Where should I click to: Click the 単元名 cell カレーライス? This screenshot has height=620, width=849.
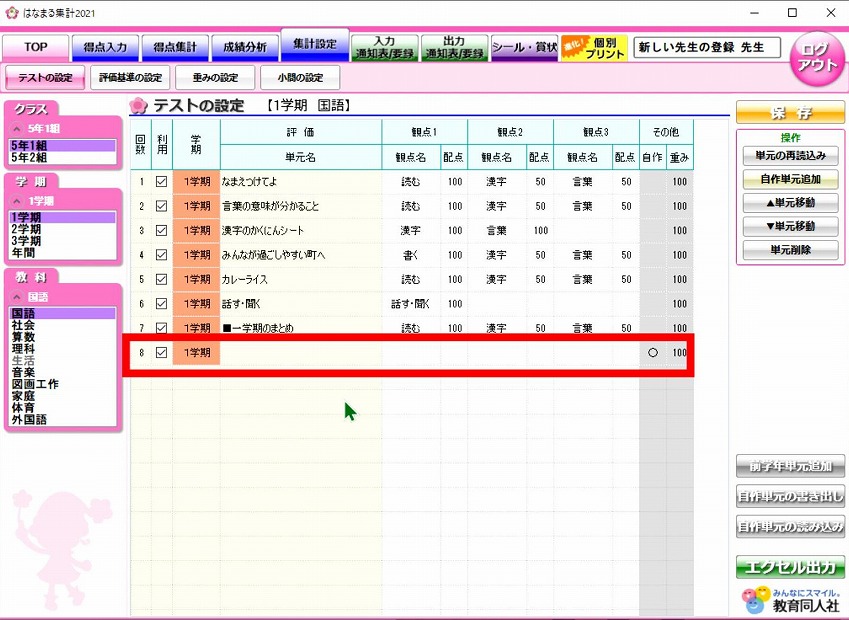(301, 279)
